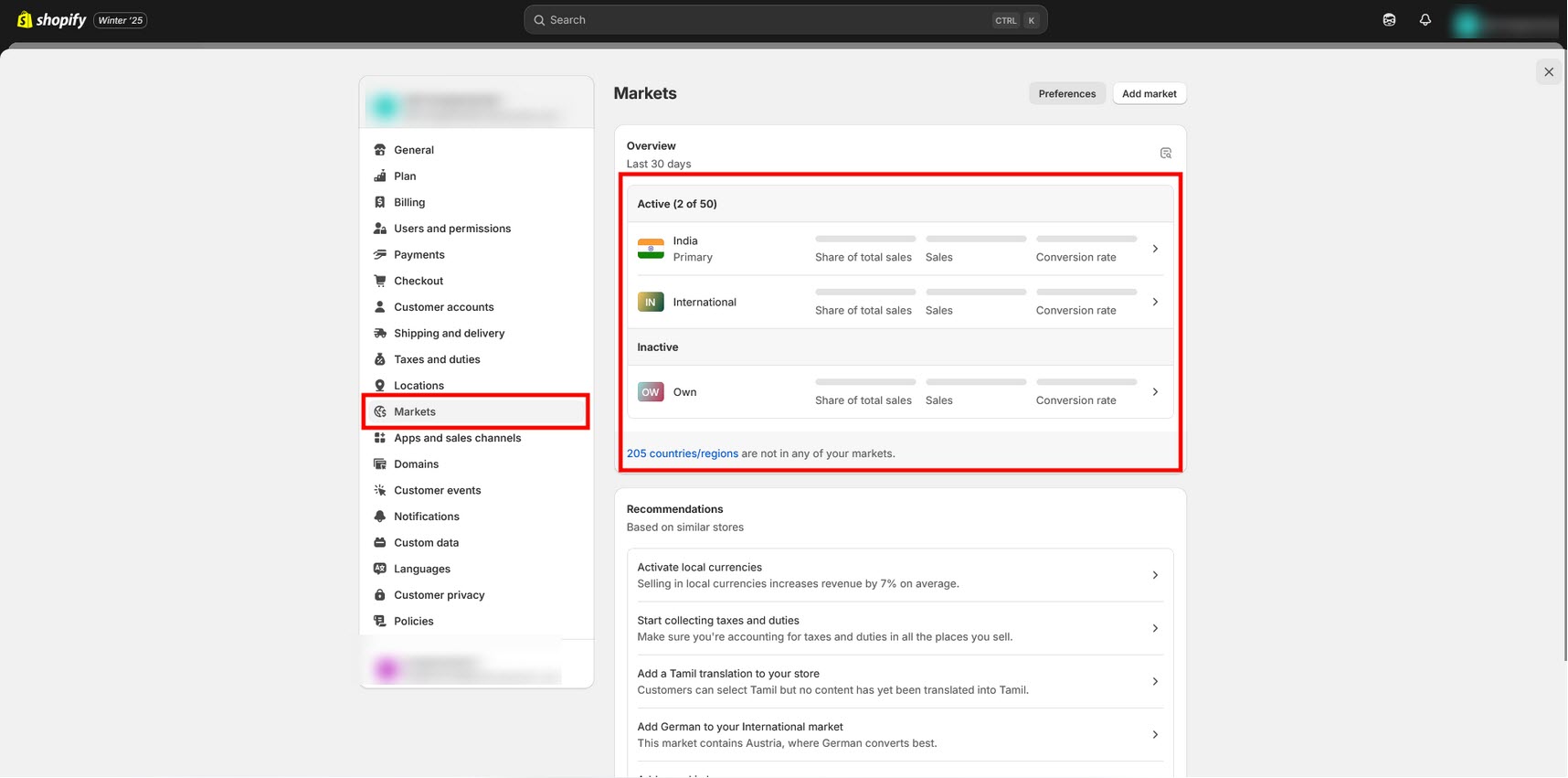Click the India flag icon

pyautogui.click(x=651, y=249)
